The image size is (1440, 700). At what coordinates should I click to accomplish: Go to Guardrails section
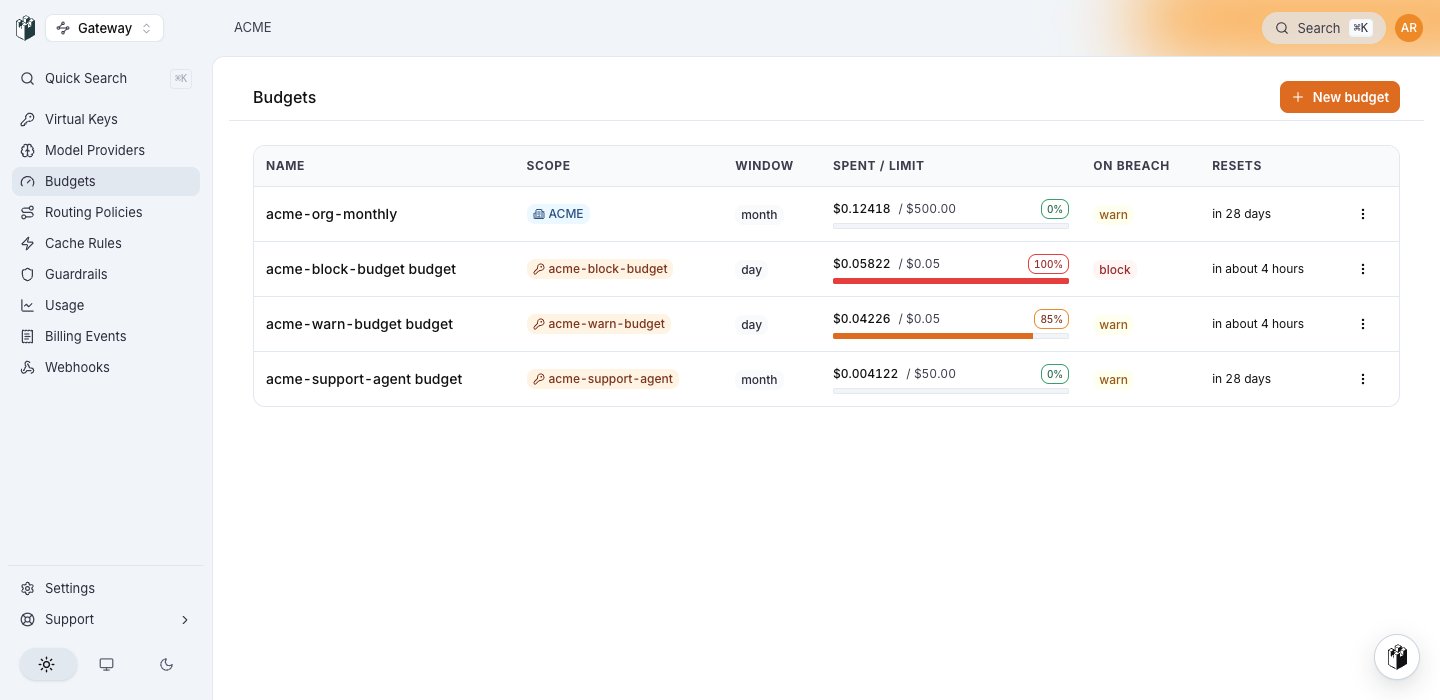[106, 274]
